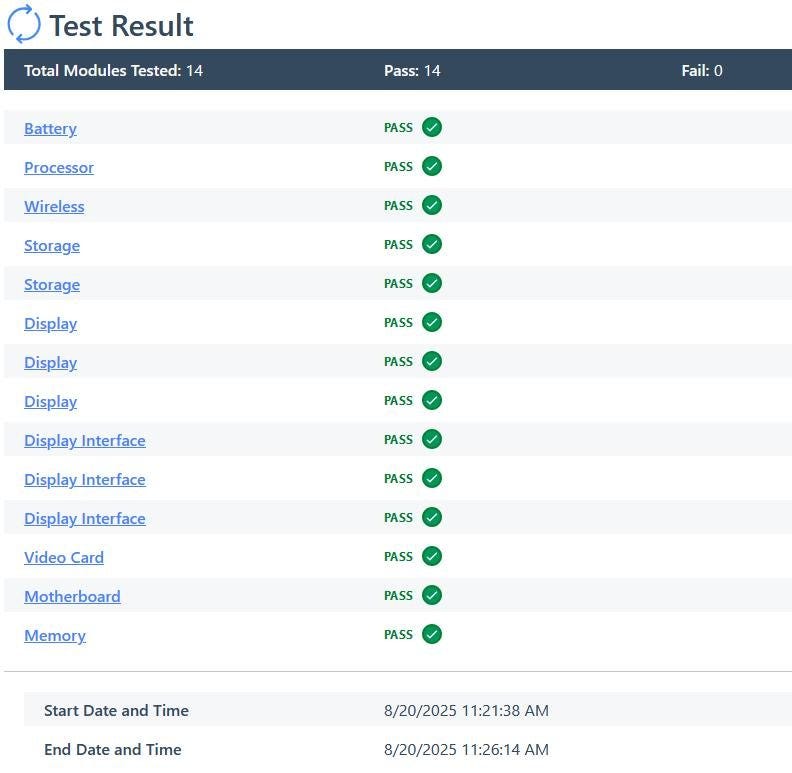The width and height of the screenshot is (792, 773).
Task: Click the green check icon in Wireless row
Action: click(x=432, y=205)
